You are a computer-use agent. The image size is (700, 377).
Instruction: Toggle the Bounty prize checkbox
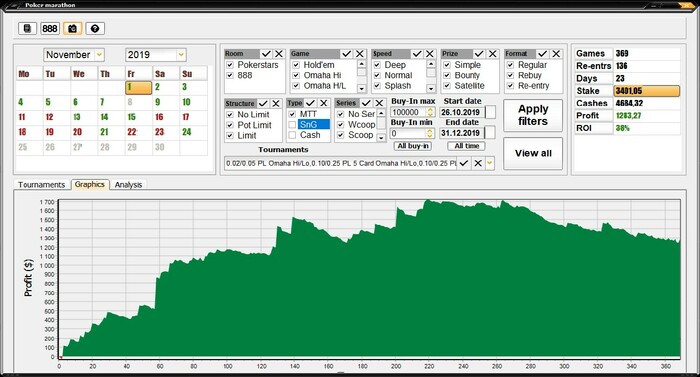pos(447,75)
